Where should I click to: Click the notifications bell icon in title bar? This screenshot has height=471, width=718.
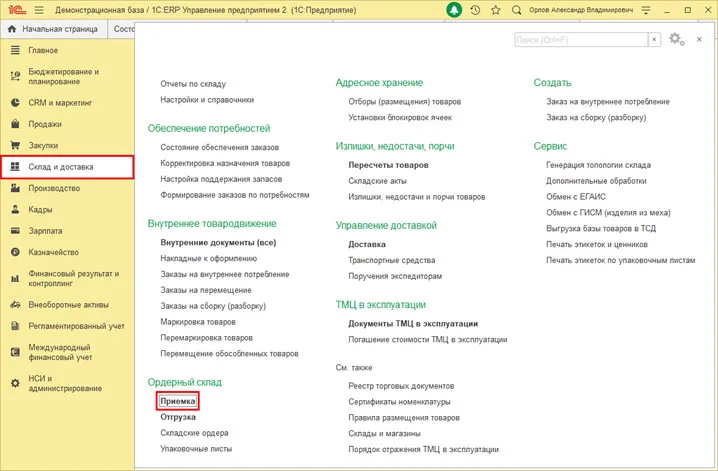[x=451, y=10]
